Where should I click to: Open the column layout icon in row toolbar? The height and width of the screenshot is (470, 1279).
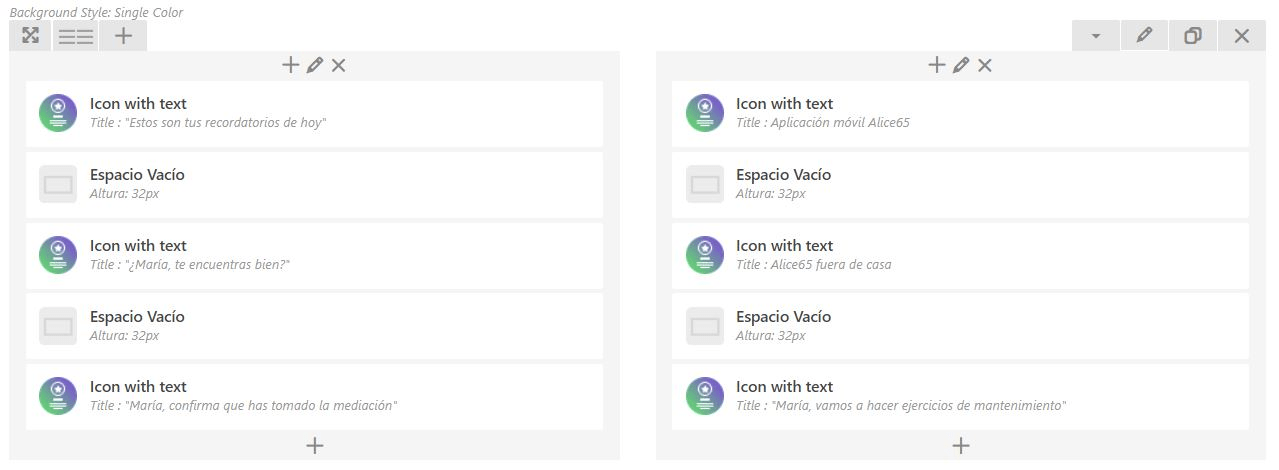[76, 36]
